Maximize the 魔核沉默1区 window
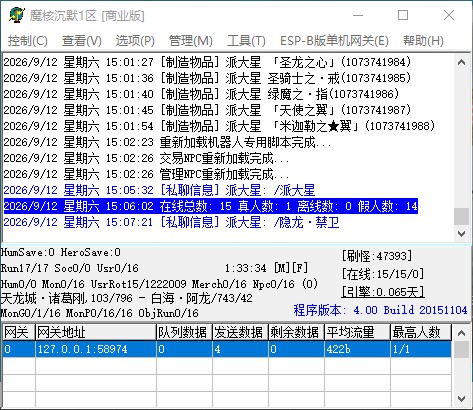This screenshot has height=410, width=473. [x=403, y=15]
